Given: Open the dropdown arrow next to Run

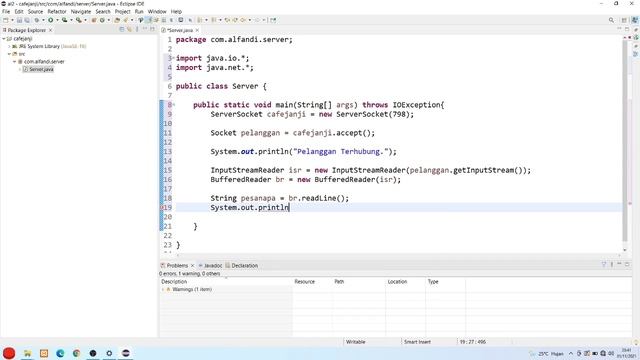Looking at the screenshot, I should (57, 20).
